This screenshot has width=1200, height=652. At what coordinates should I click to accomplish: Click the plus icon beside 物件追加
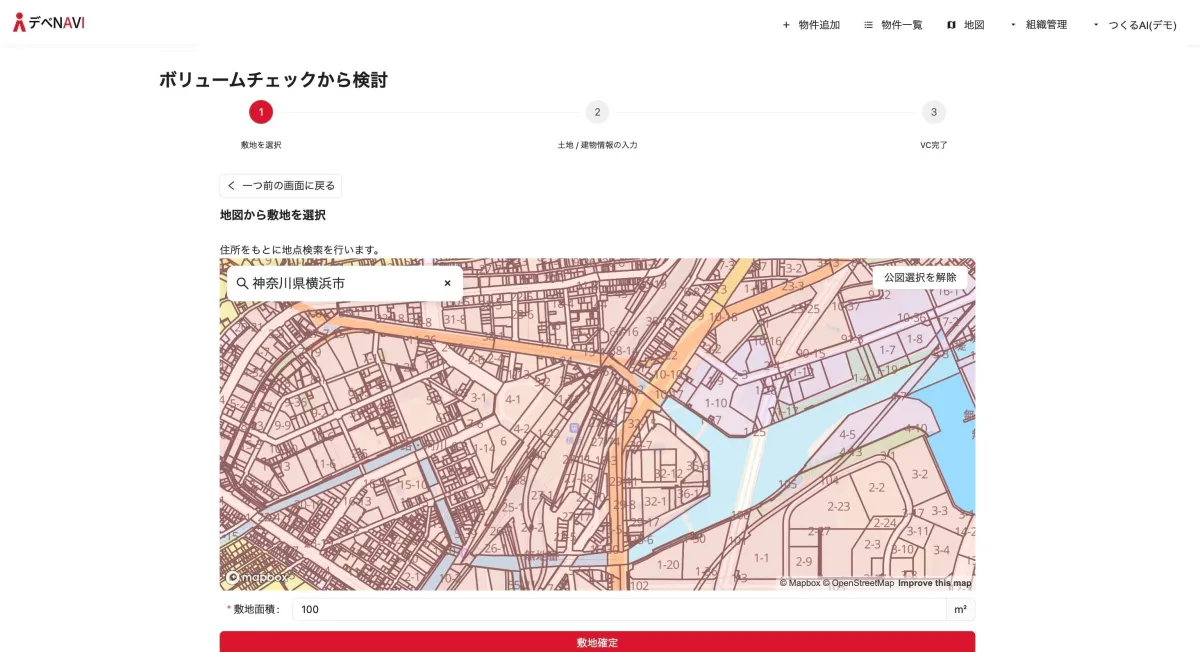pyautogui.click(x=786, y=25)
